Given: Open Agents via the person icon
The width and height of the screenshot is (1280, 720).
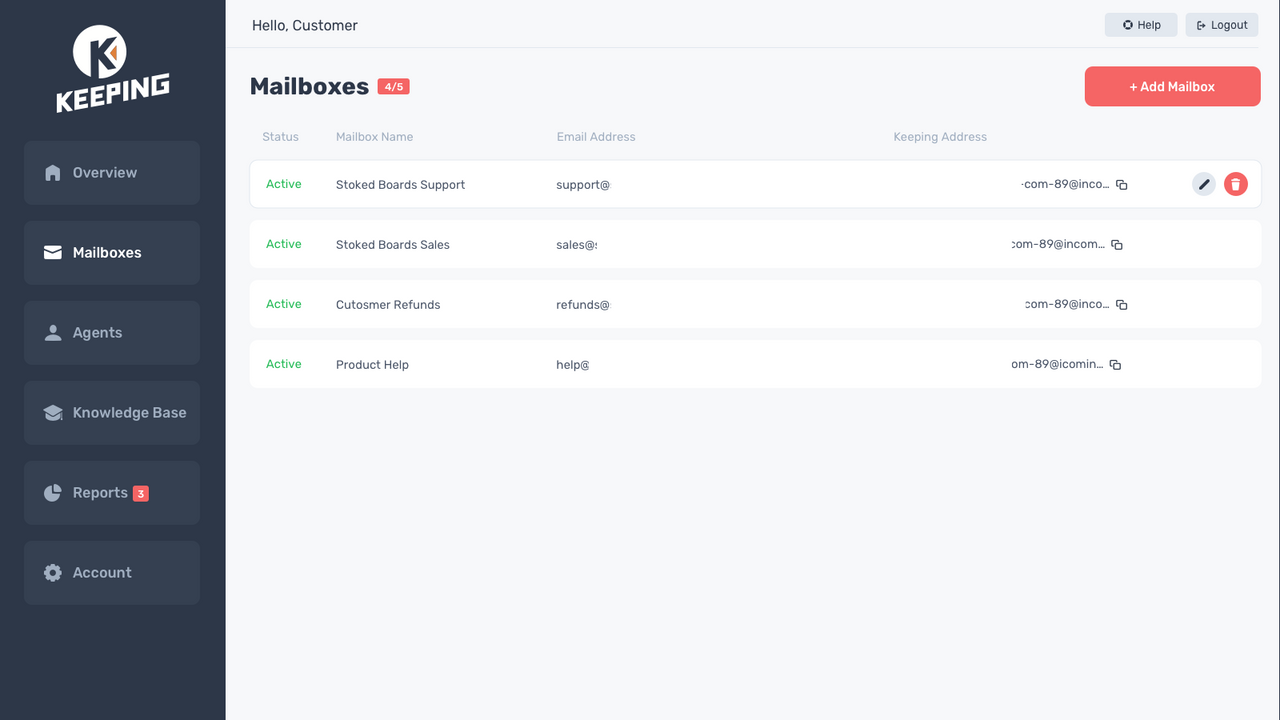Looking at the screenshot, I should click(52, 332).
